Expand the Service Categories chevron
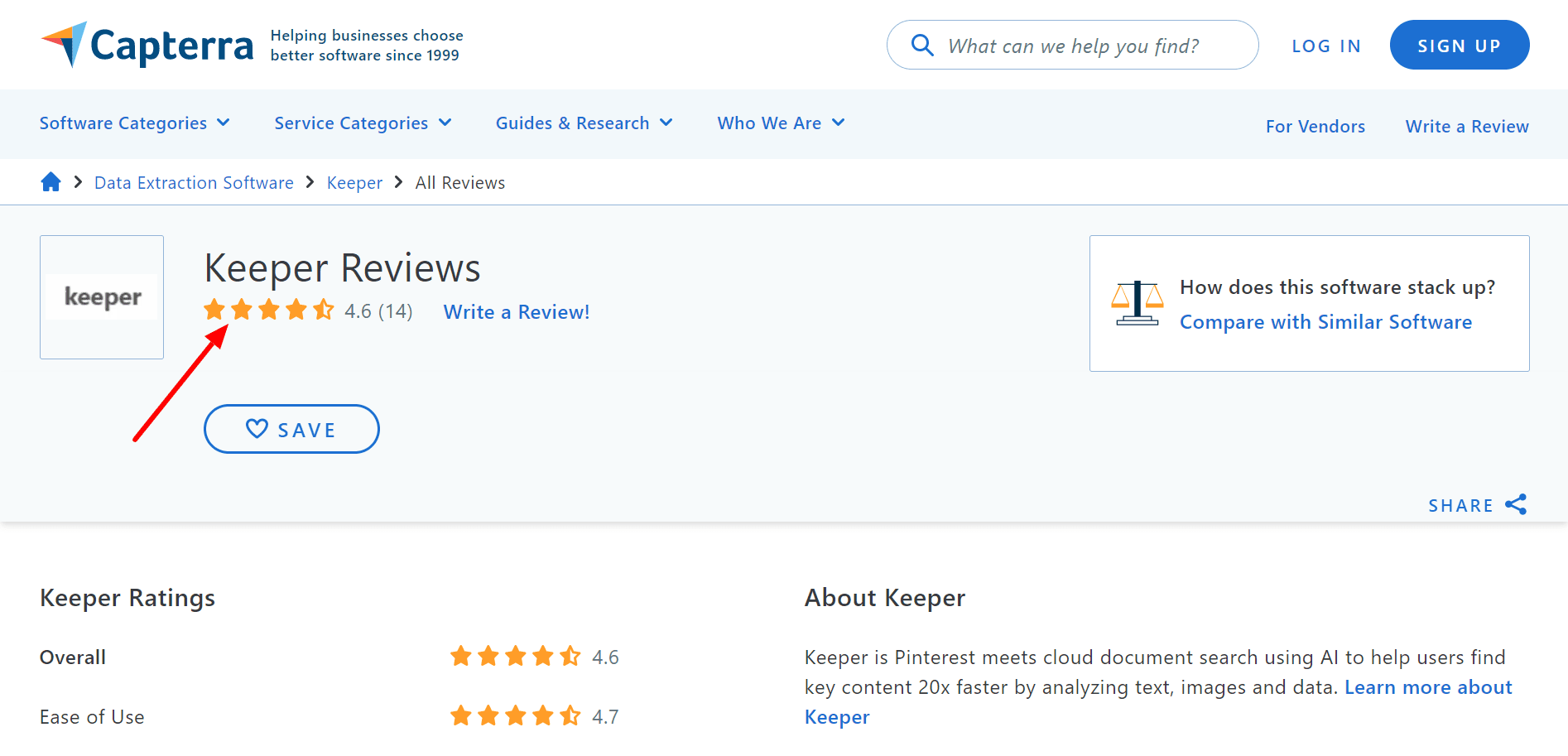Screen dimensions: 1568x756 (445, 123)
